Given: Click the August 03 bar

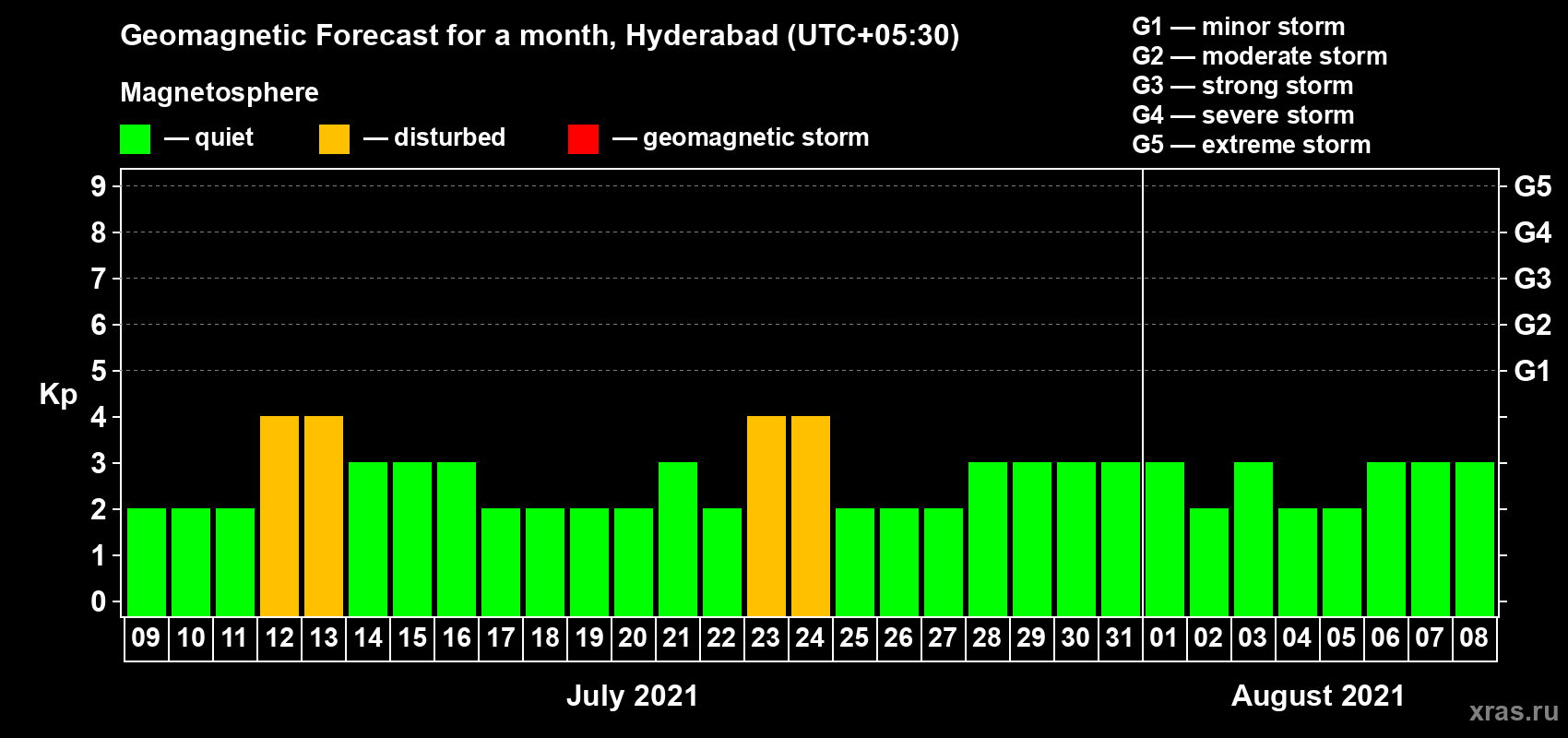Looking at the screenshot, I should (x=1253, y=539).
